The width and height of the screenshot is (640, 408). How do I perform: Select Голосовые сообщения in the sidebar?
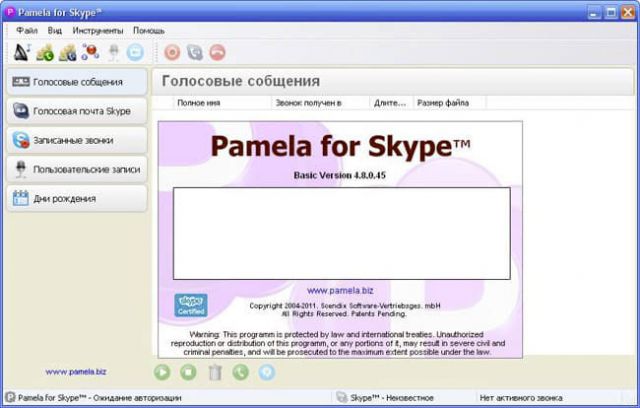tap(77, 82)
